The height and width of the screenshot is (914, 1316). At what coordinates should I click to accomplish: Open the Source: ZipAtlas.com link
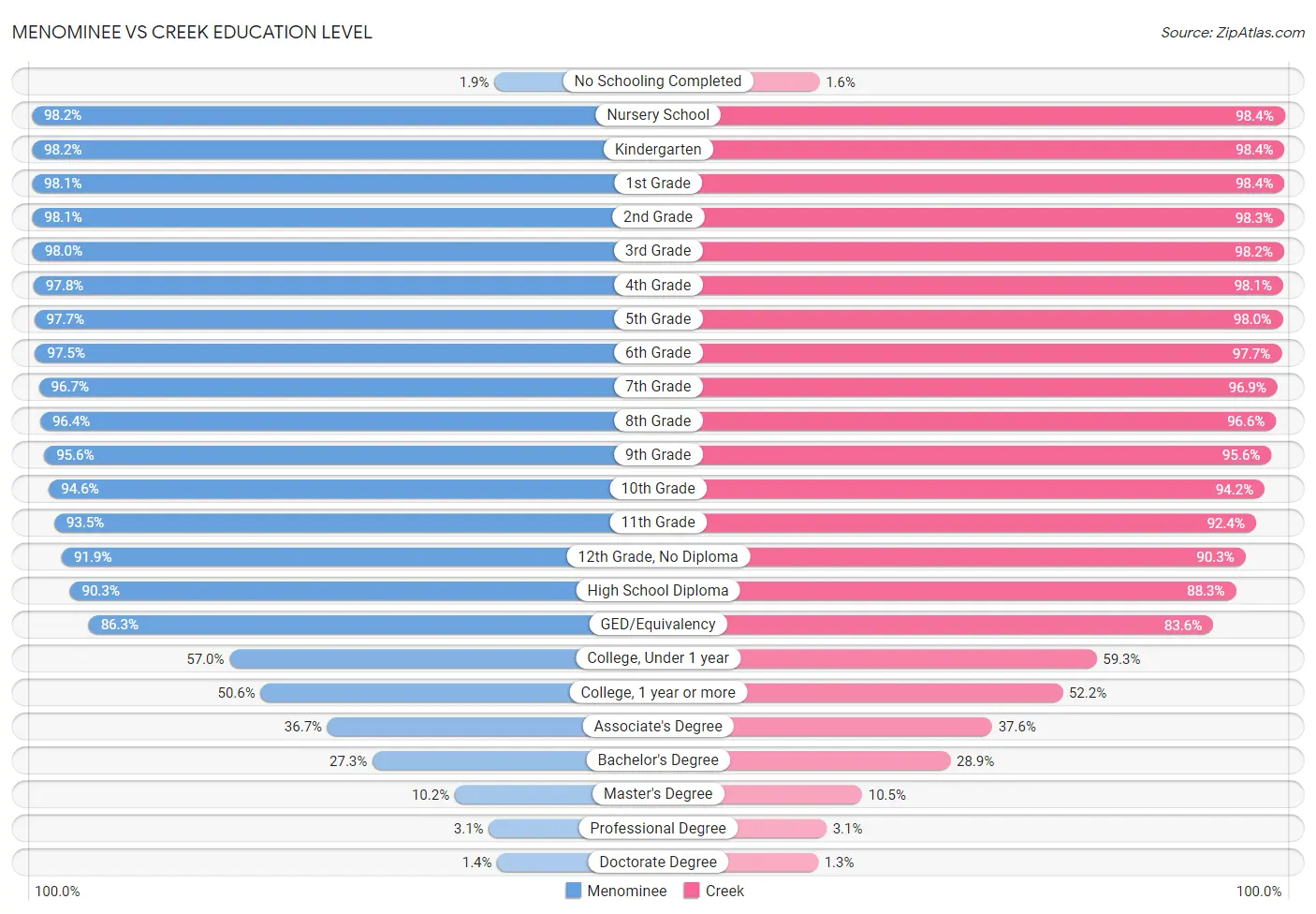pos(1232,33)
